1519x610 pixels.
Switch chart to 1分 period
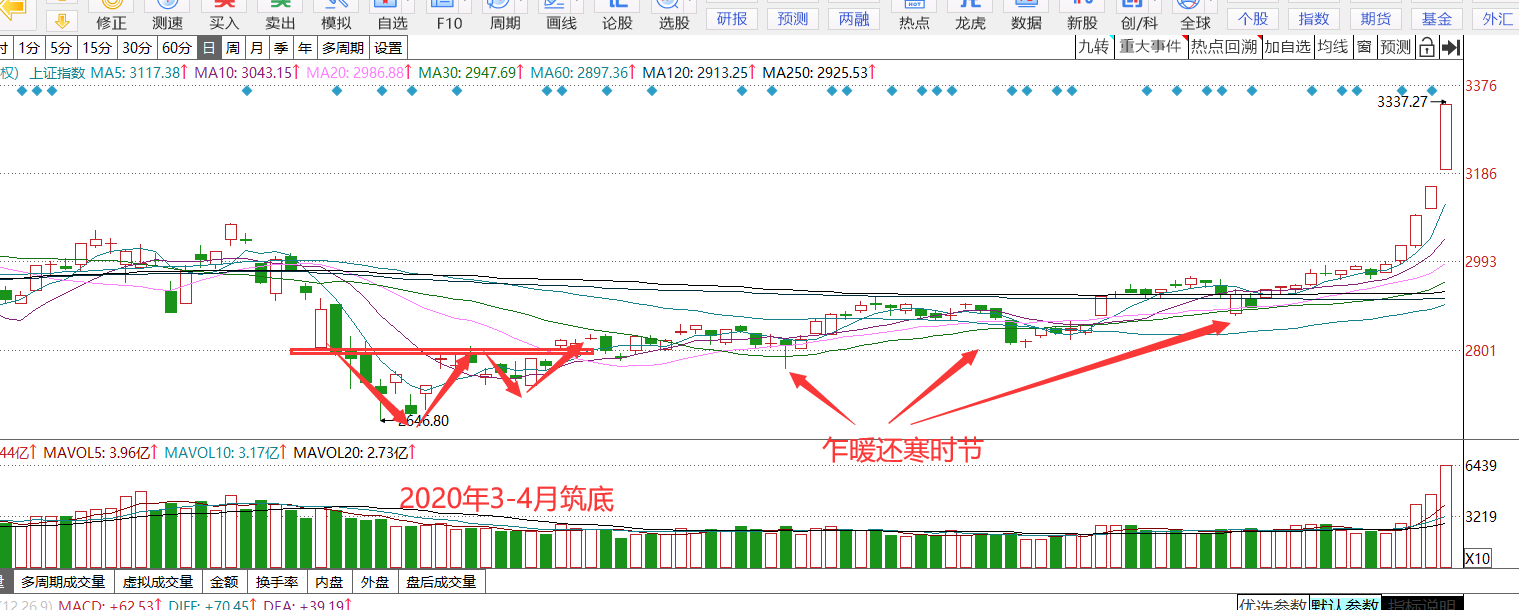[30, 47]
